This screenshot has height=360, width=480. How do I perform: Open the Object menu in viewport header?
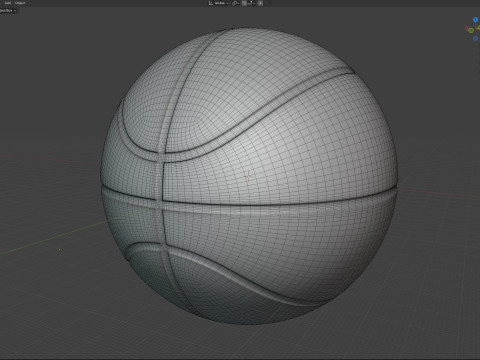[20, 3]
